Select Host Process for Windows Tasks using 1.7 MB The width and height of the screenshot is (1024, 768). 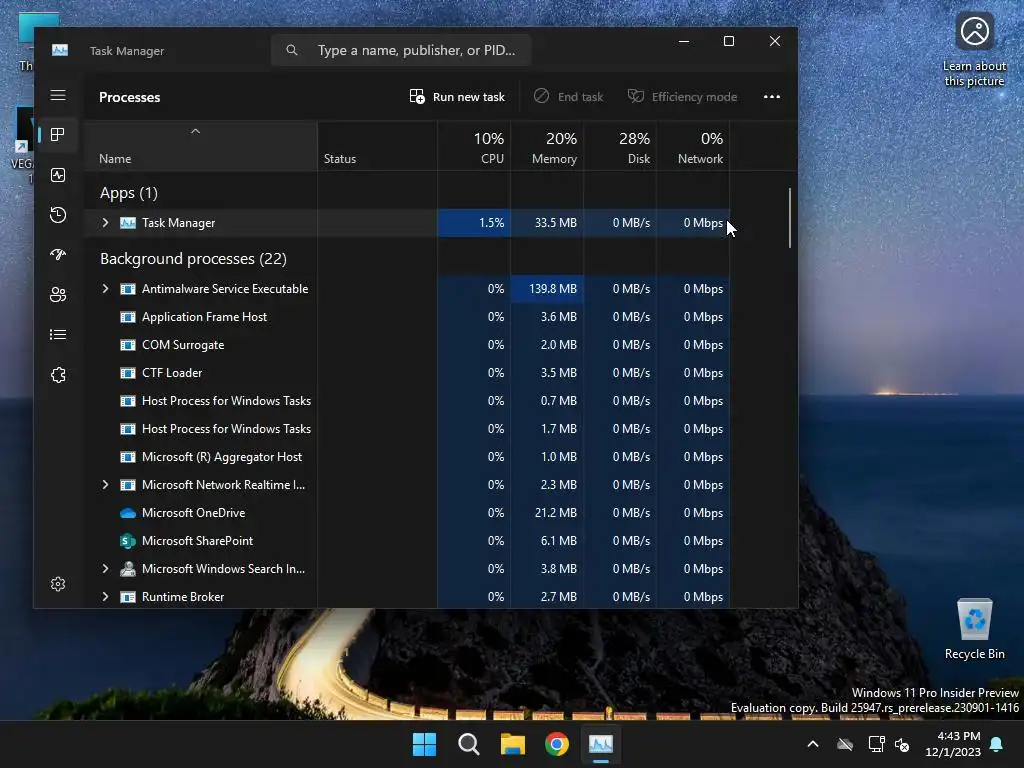[407, 429]
